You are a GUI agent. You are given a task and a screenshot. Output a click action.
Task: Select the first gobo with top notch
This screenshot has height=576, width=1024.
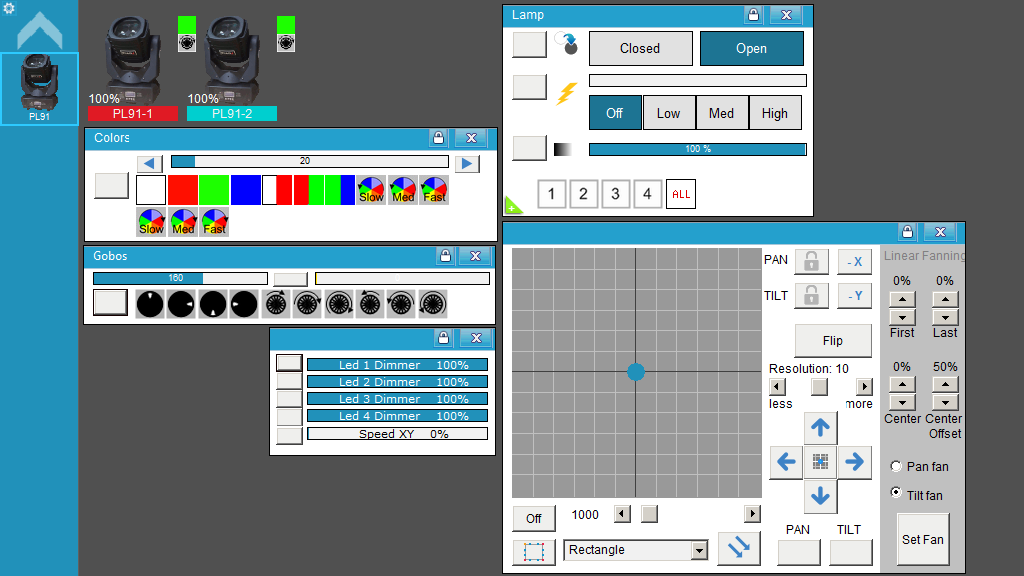pyautogui.click(x=150, y=304)
